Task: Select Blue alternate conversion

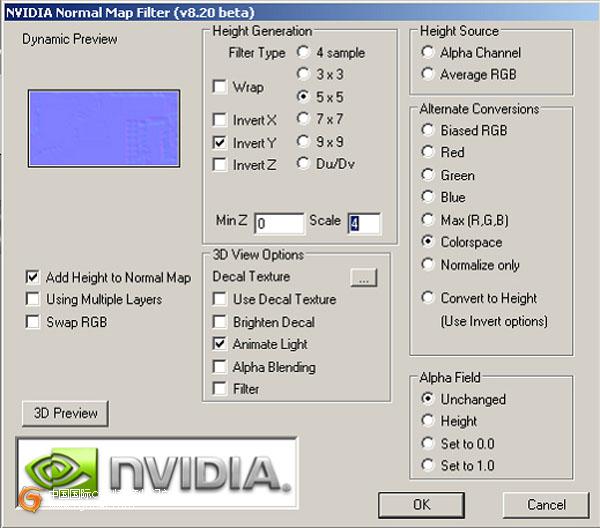Action: pyautogui.click(x=427, y=197)
